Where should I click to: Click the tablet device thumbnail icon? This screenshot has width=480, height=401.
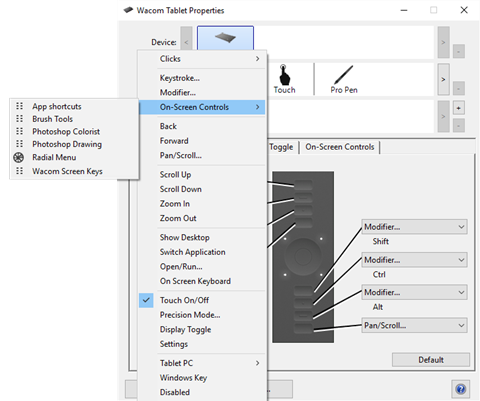click(225, 37)
